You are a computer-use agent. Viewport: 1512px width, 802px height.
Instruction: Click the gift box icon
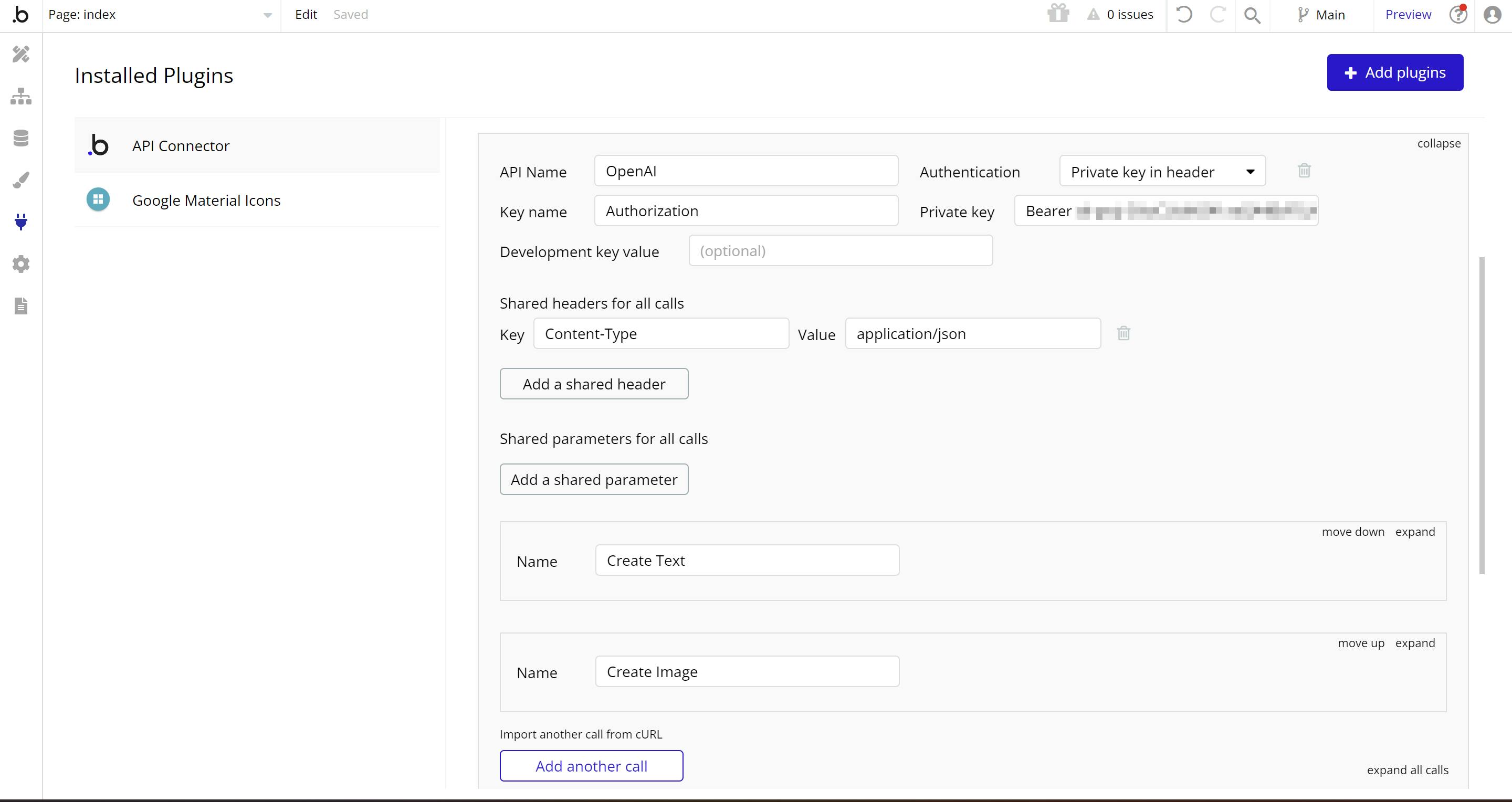(x=1058, y=14)
